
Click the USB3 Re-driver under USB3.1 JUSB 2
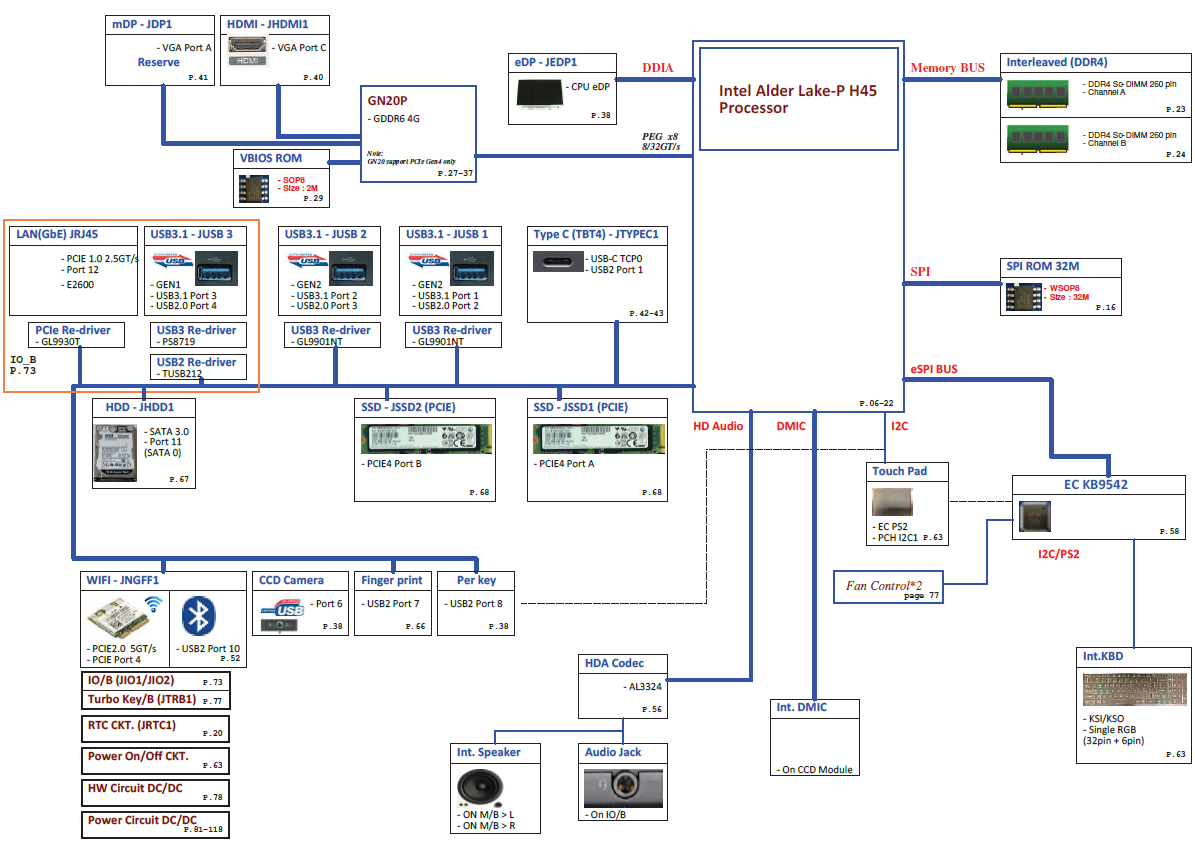(x=332, y=335)
